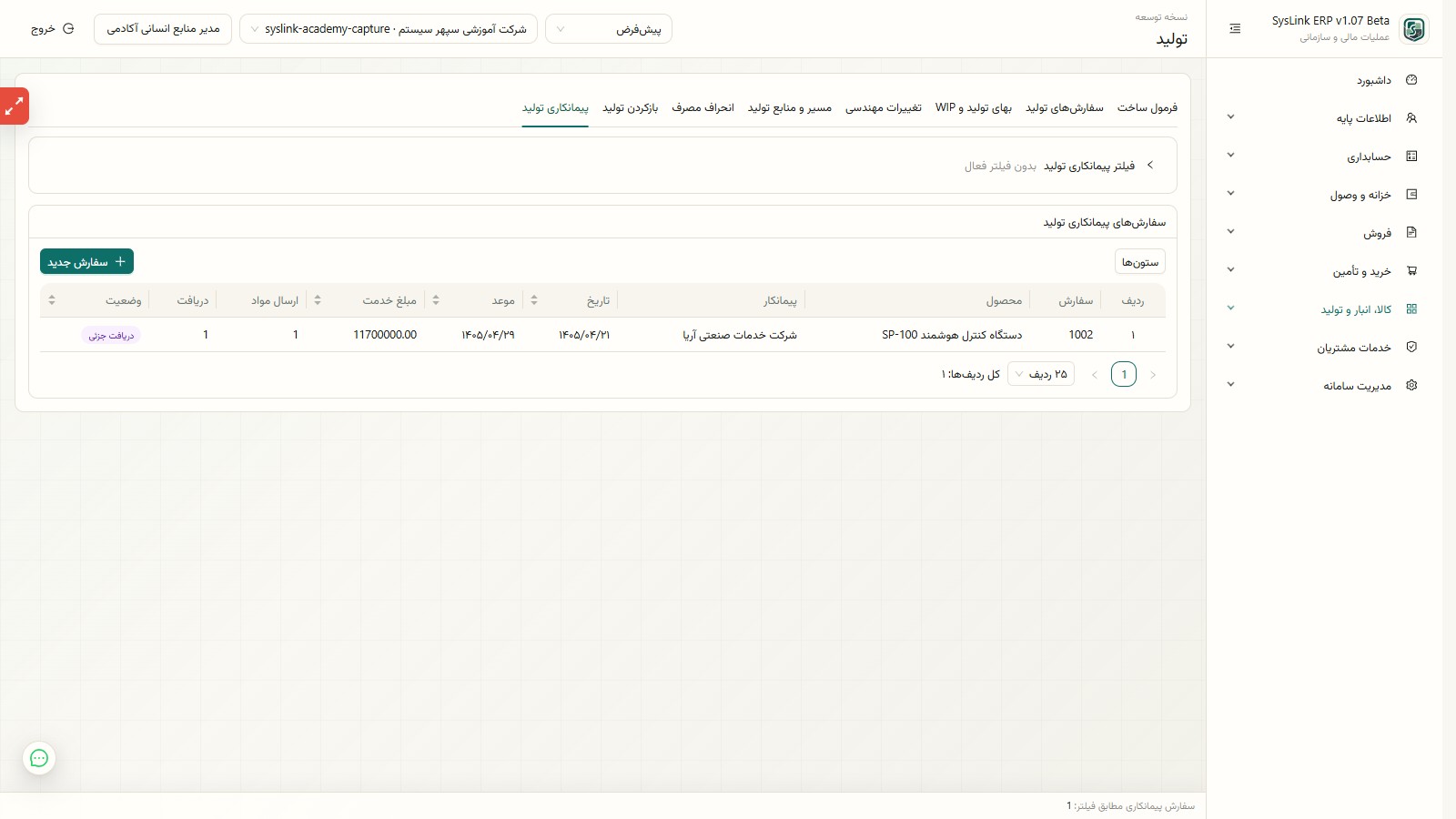This screenshot has width=1456, height=819.
Task: Open the ۲۵ ردیف page size dropdown
Action: [x=1041, y=375]
